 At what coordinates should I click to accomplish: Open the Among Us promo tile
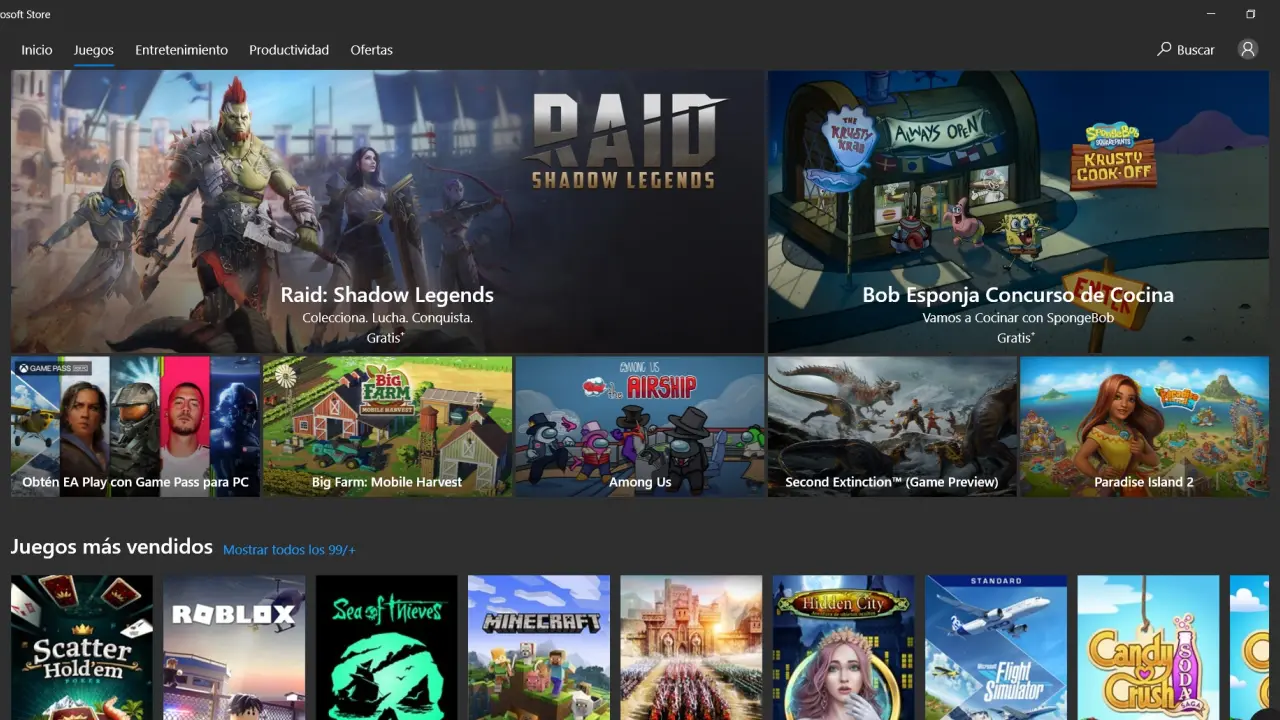pos(640,427)
